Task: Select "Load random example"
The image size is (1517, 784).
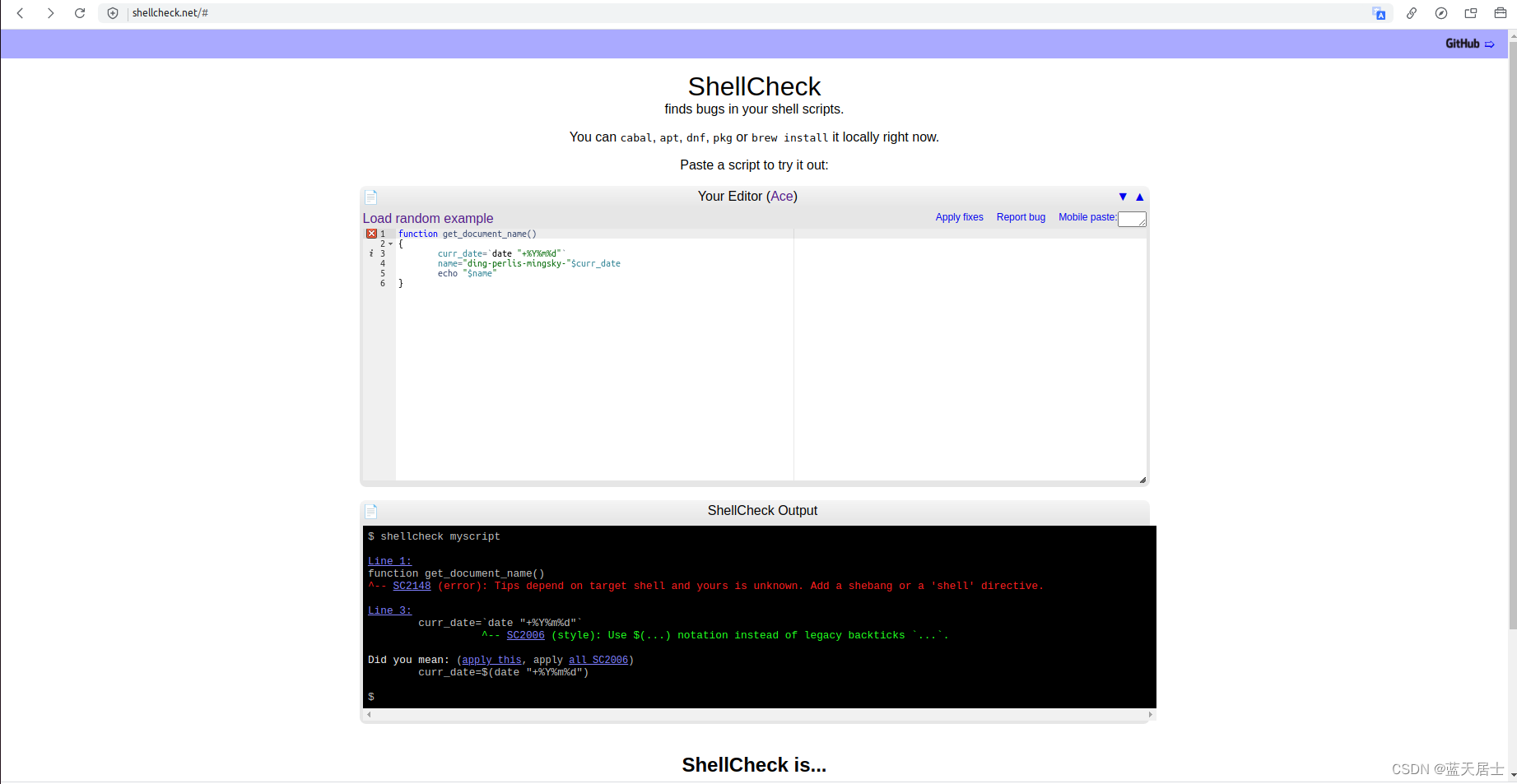Action: pos(427,218)
